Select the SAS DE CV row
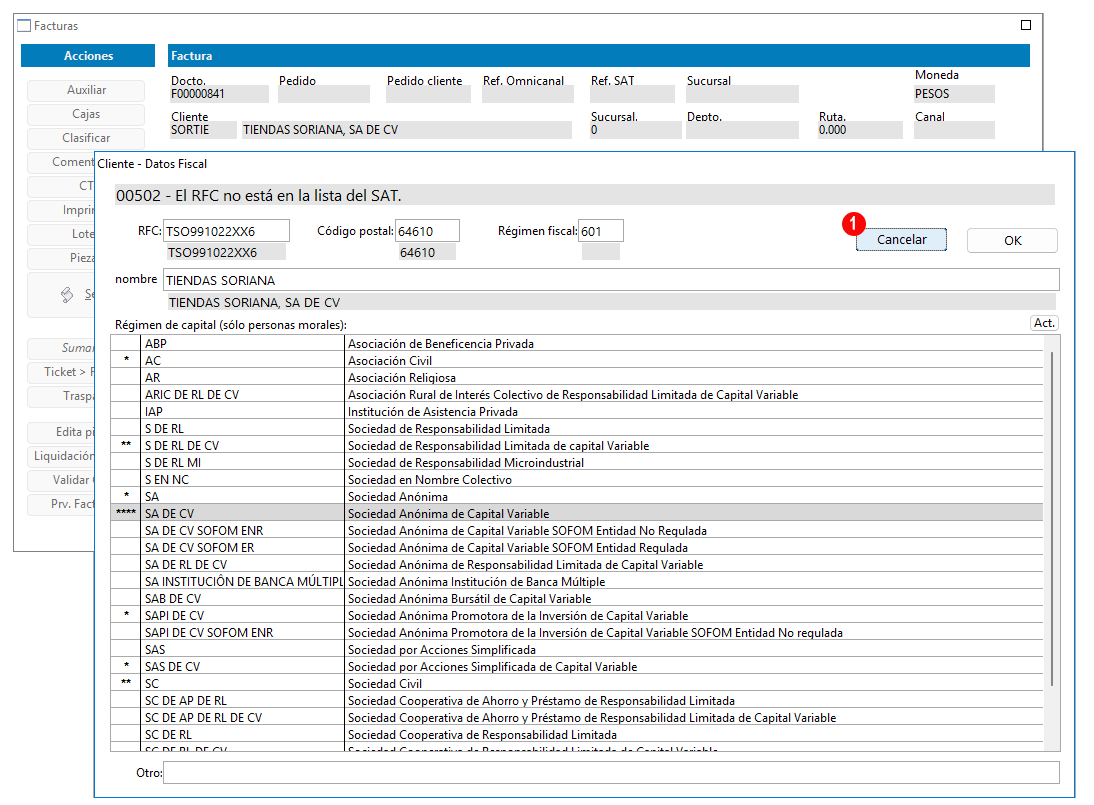This screenshot has height=805, width=1094. point(577,667)
